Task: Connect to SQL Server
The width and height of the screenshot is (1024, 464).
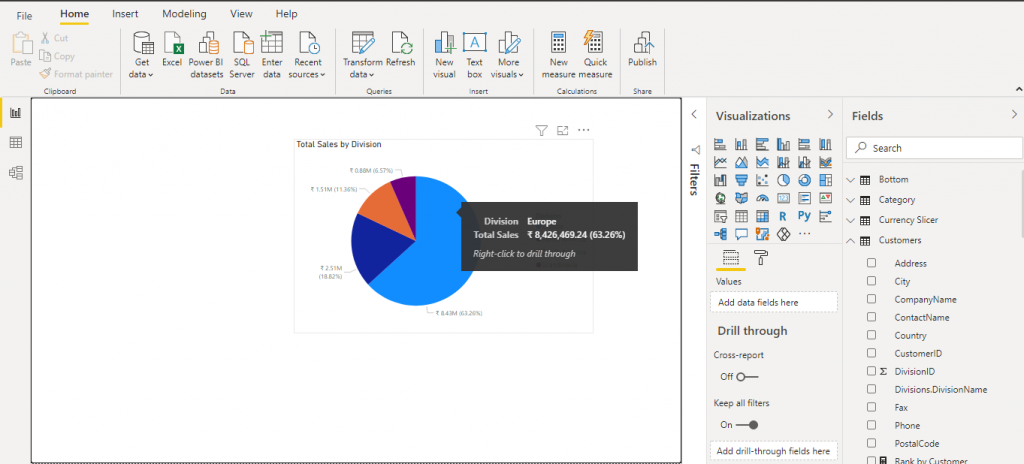Action: pos(242,55)
